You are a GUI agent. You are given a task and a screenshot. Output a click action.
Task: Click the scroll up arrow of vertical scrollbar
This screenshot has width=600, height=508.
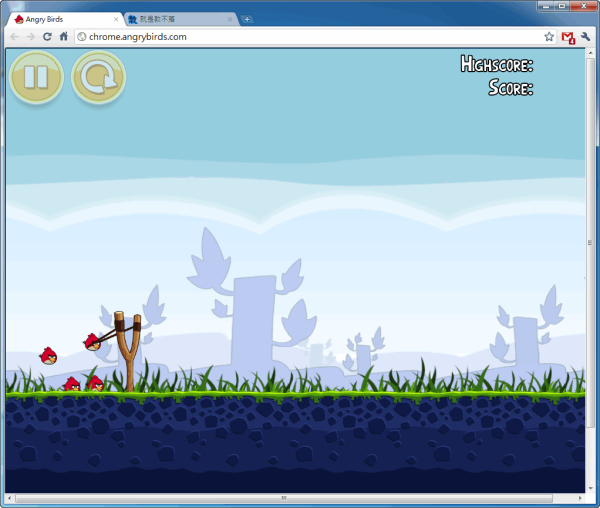(590, 53)
